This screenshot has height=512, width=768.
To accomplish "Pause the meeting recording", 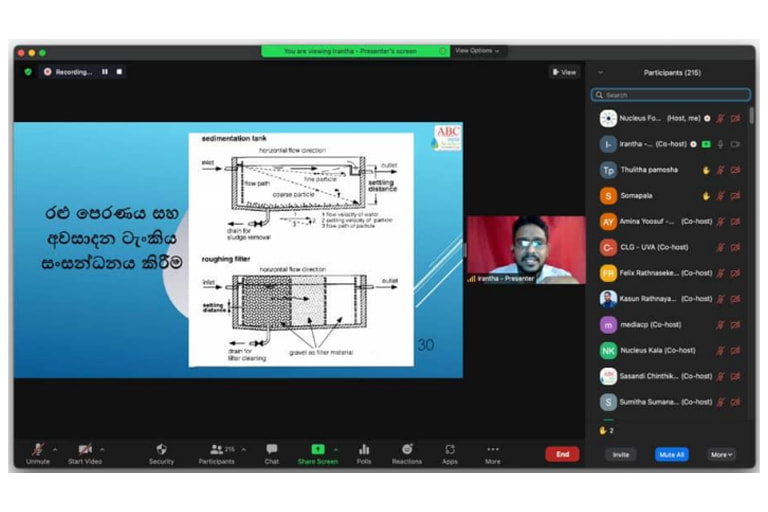I will pyautogui.click(x=104, y=72).
